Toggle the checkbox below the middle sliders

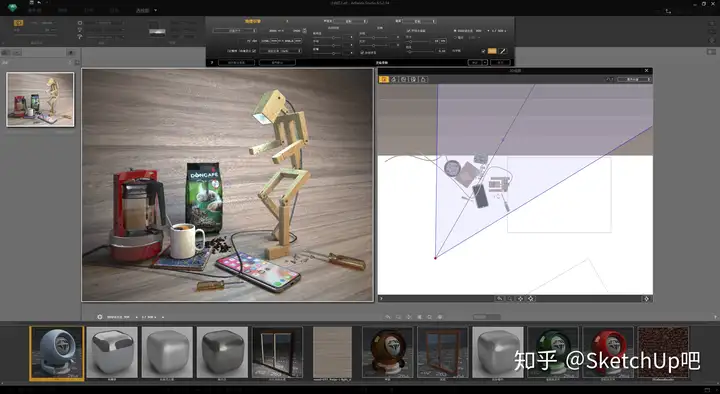[x=362, y=52]
